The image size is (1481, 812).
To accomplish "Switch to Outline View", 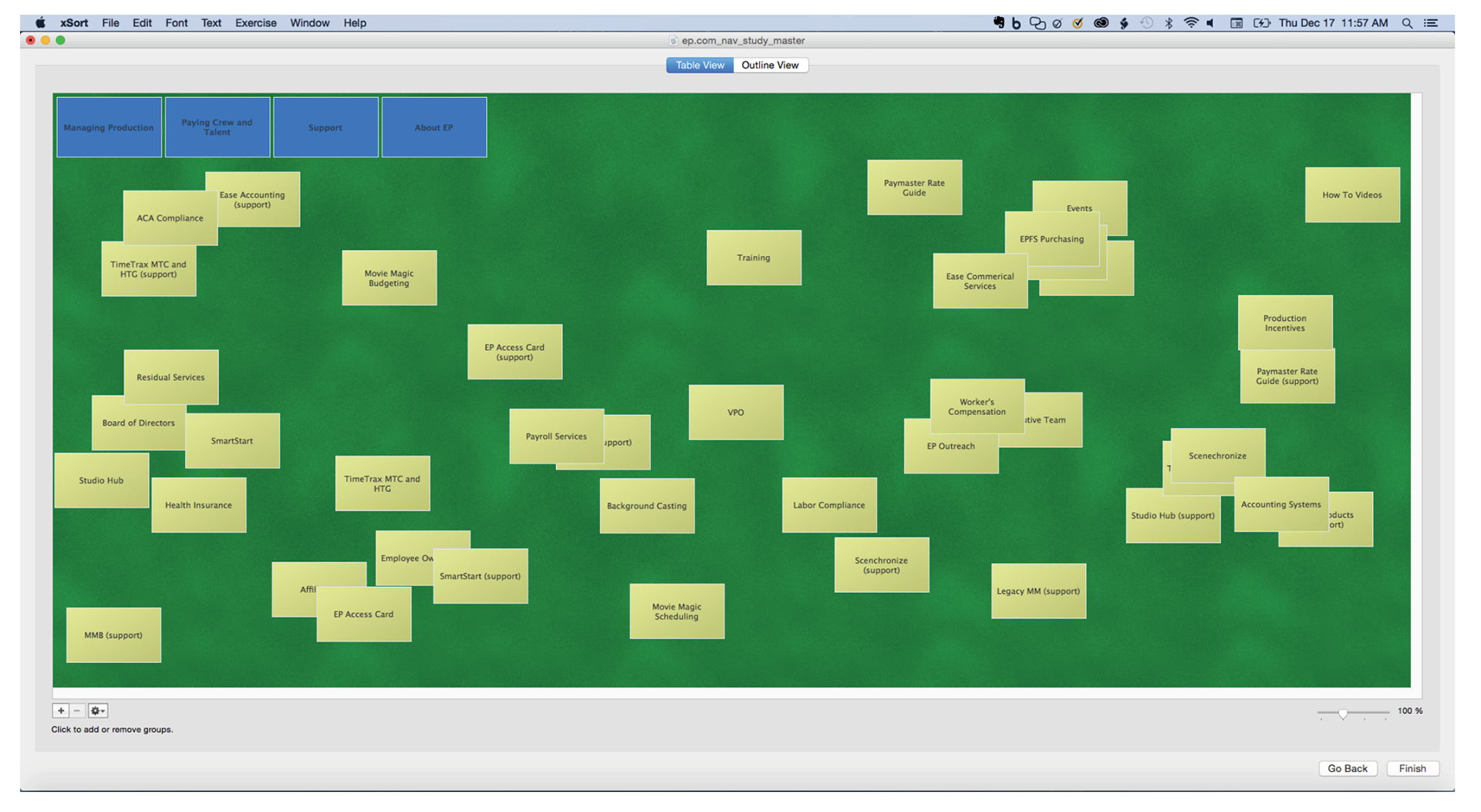I will 770,66.
